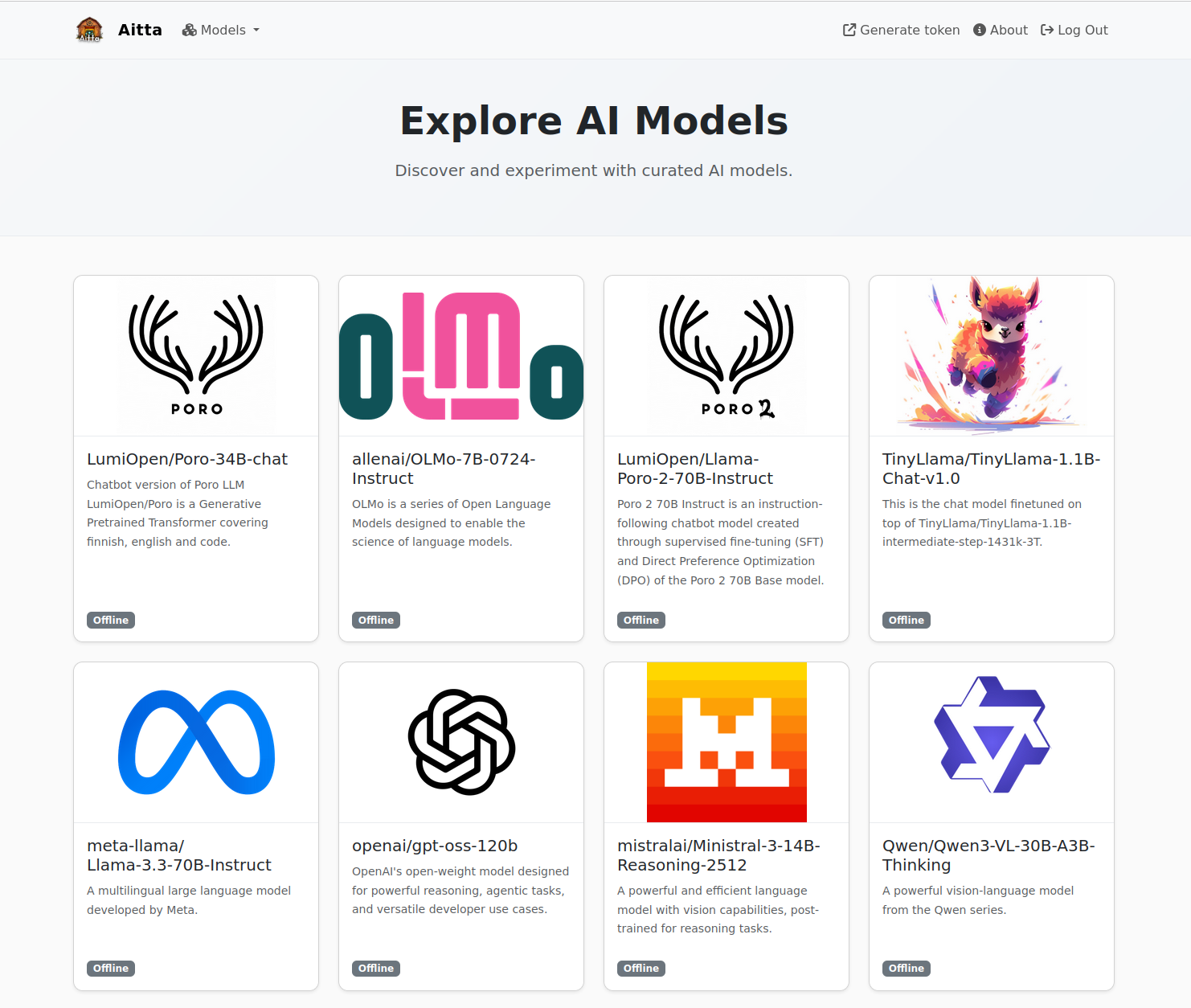Click the OpenAI knot logo
1191x1008 pixels.
[461, 742]
